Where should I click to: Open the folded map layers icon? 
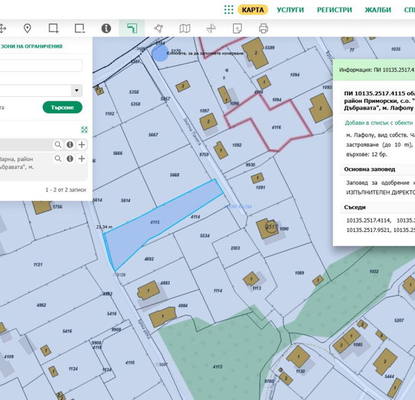tap(185, 28)
